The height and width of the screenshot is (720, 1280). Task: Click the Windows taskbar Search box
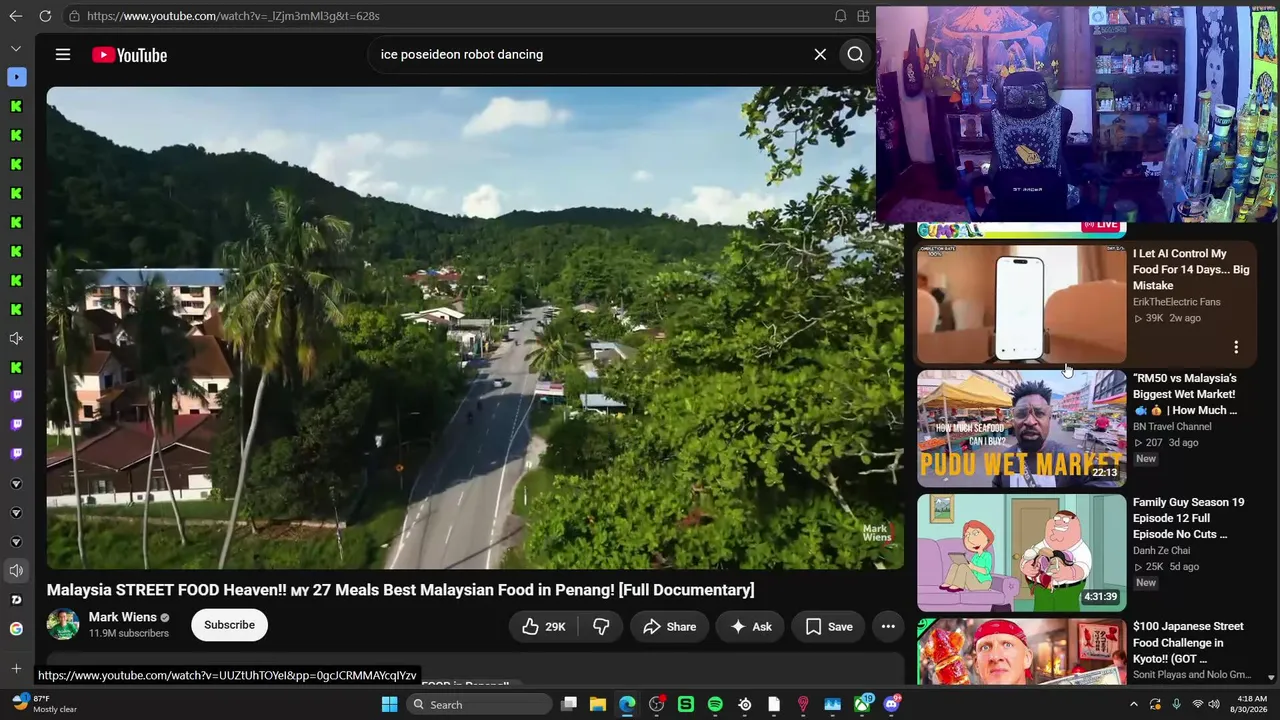[480, 705]
